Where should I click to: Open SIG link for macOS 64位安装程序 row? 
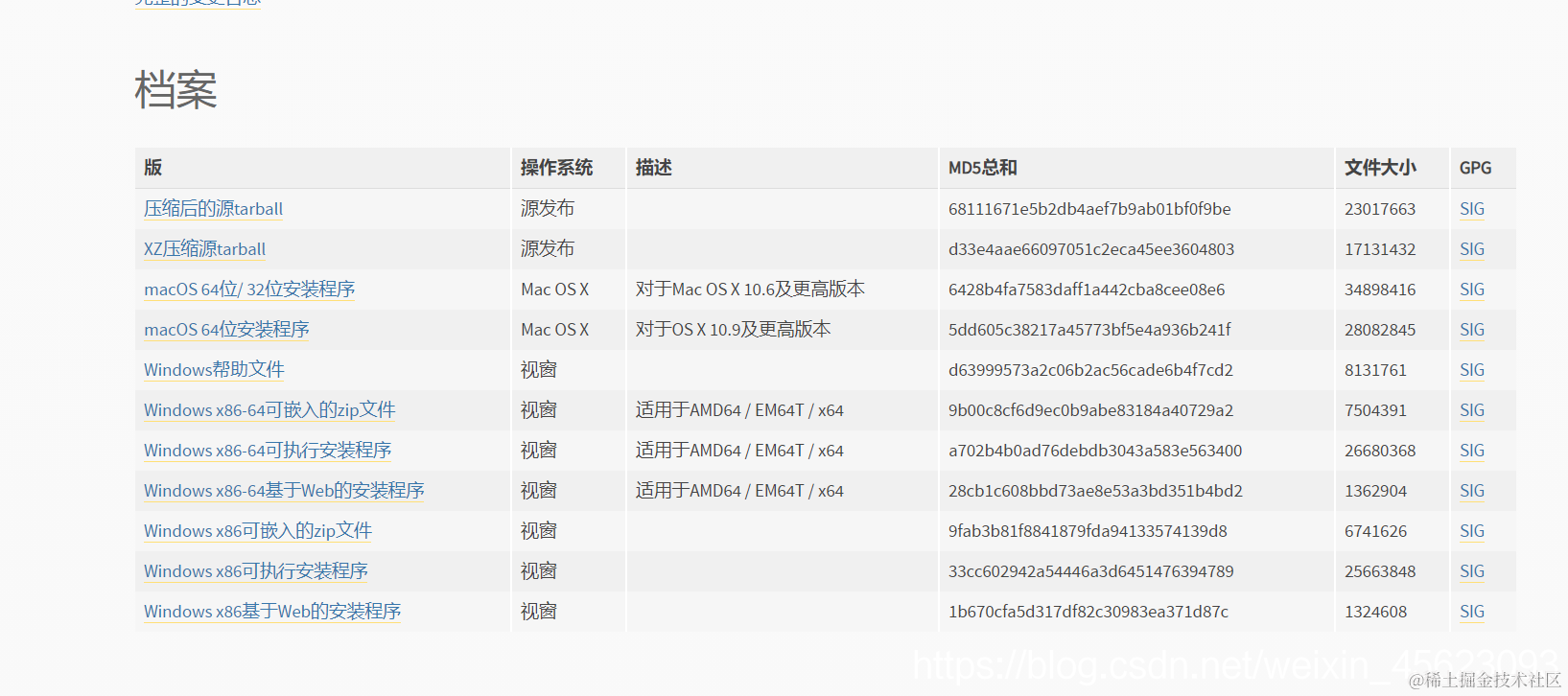[x=1472, y=330]
